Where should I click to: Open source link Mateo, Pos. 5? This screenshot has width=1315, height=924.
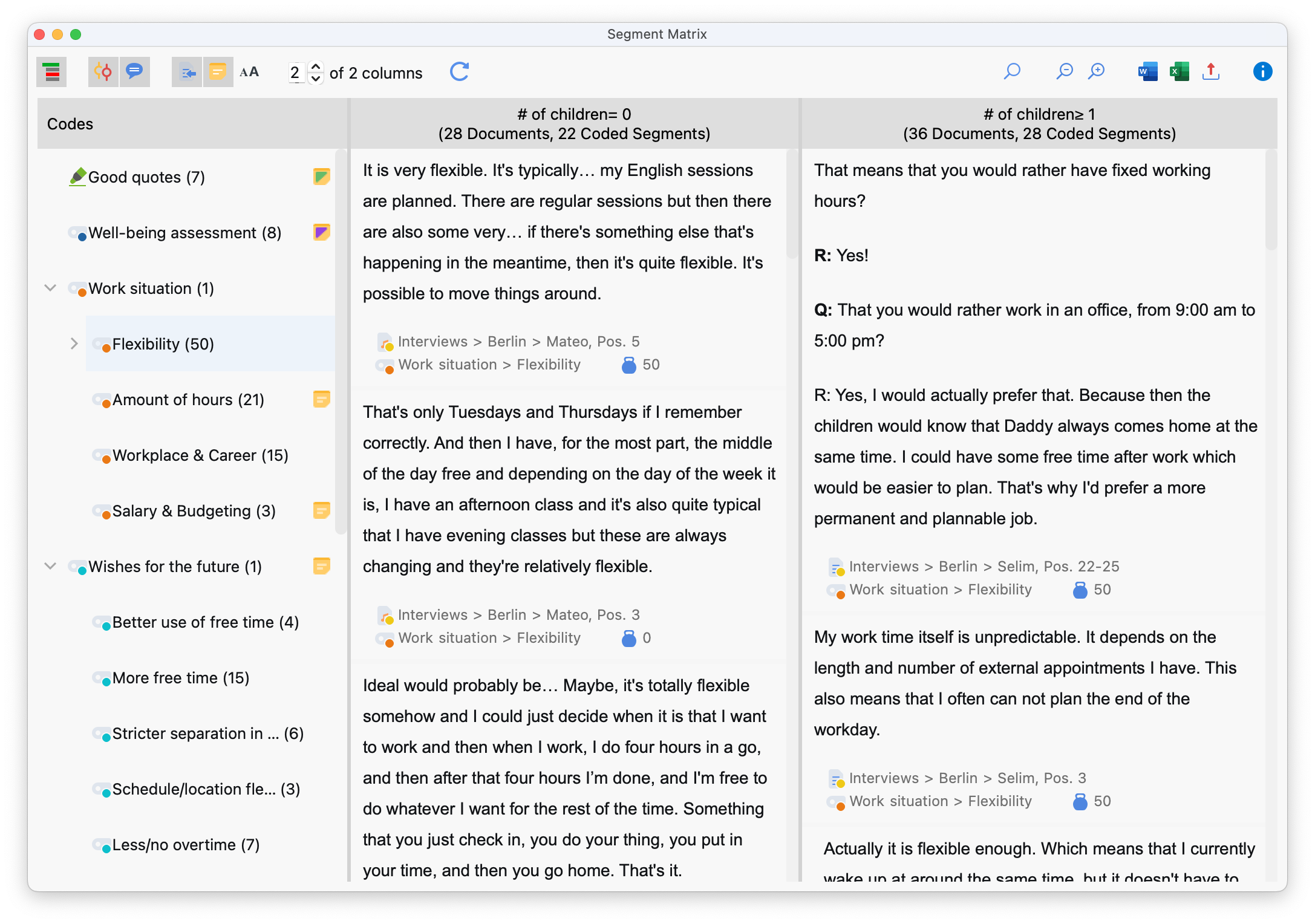click(518, 342)
